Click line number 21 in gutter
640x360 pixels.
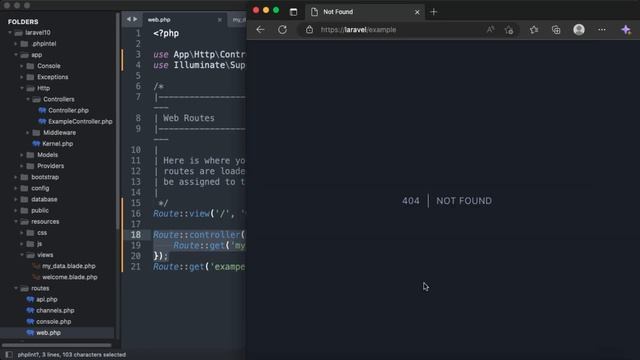click(x=136, y=267)
